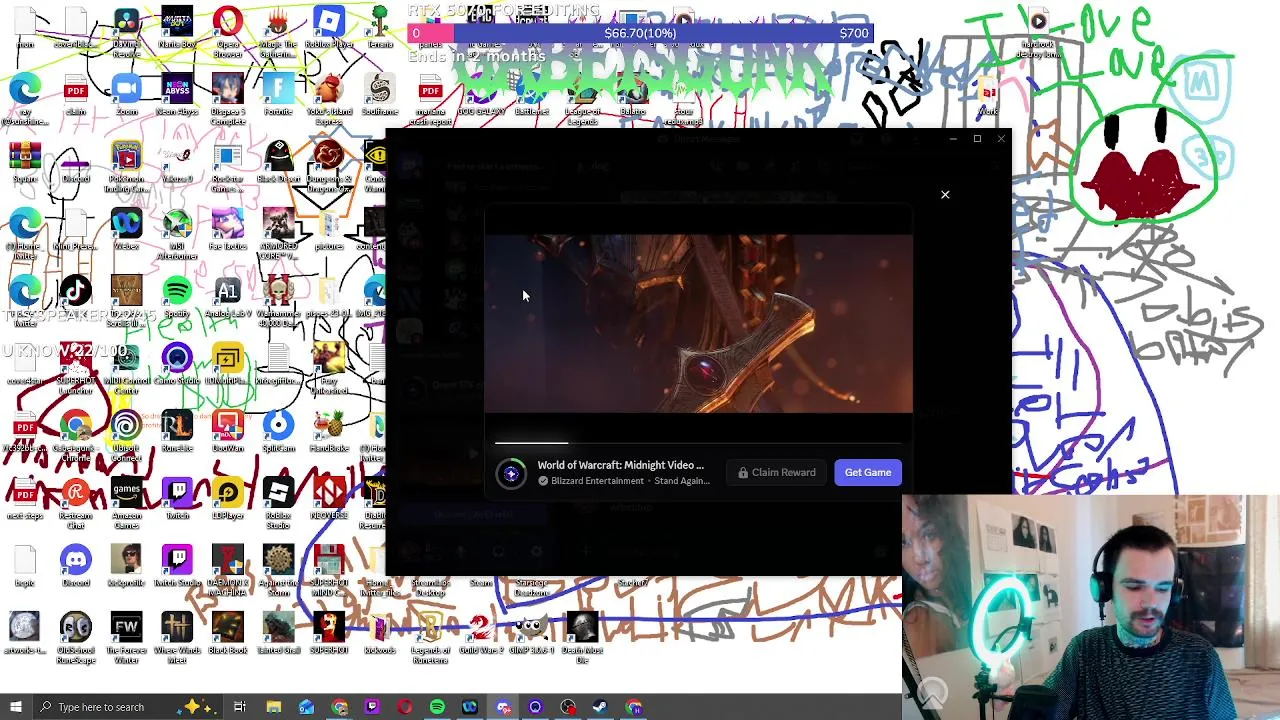The image size is (1280, 720).
Task: Open Yakuza 0 desktop shortcut
Action: pos(177,164)
